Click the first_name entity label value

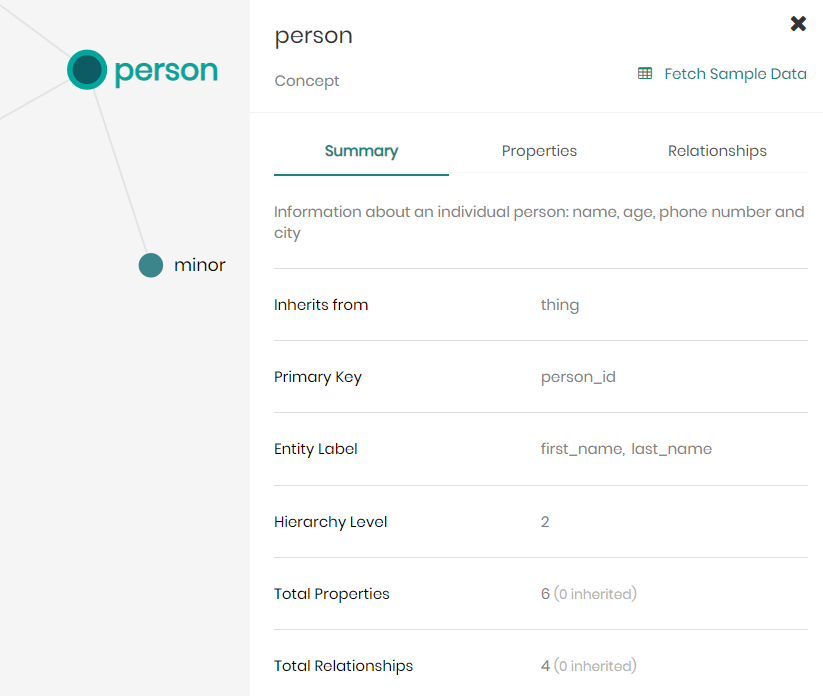point(582,449)
